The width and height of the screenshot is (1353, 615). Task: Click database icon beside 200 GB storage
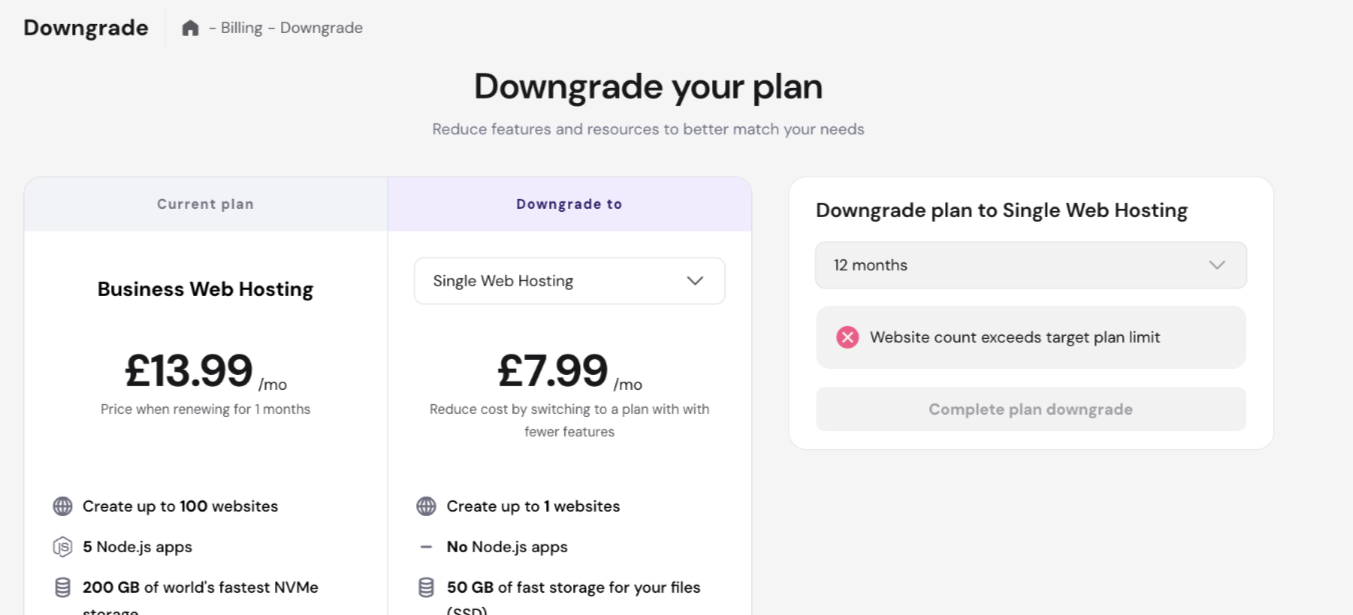[63, 587]
